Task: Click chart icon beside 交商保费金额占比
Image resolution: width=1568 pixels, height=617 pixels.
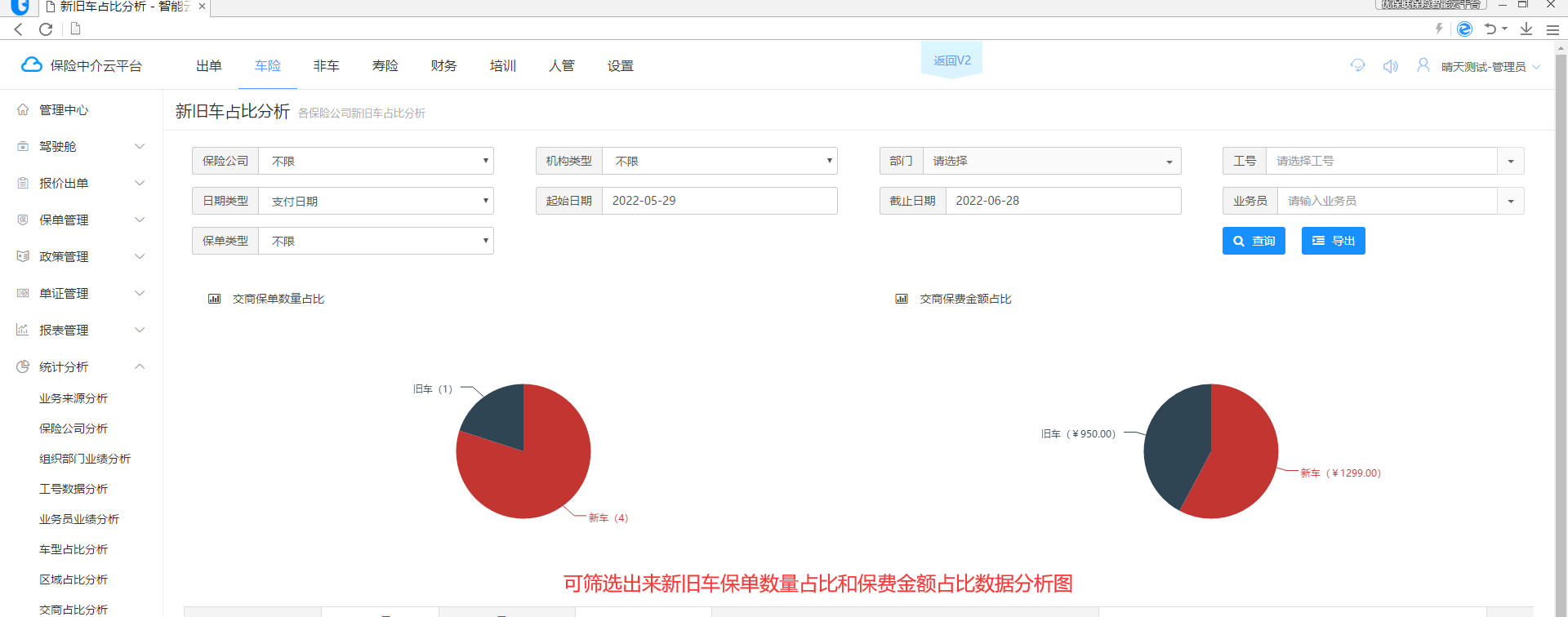Action: coord(902,299)
